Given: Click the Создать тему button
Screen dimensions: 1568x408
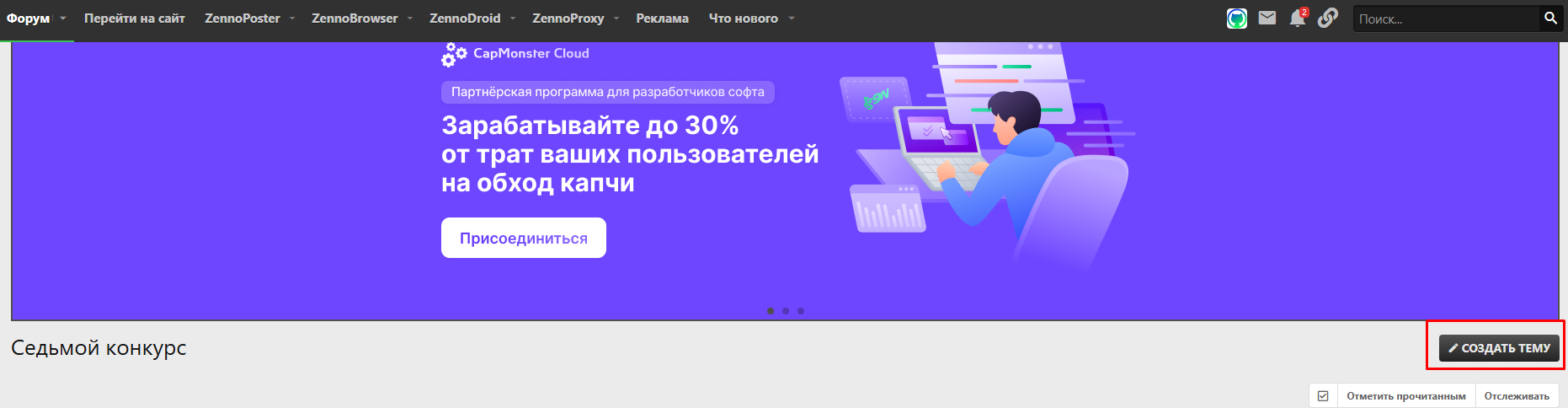Looking at the screenshot, I should point(1499,348).
